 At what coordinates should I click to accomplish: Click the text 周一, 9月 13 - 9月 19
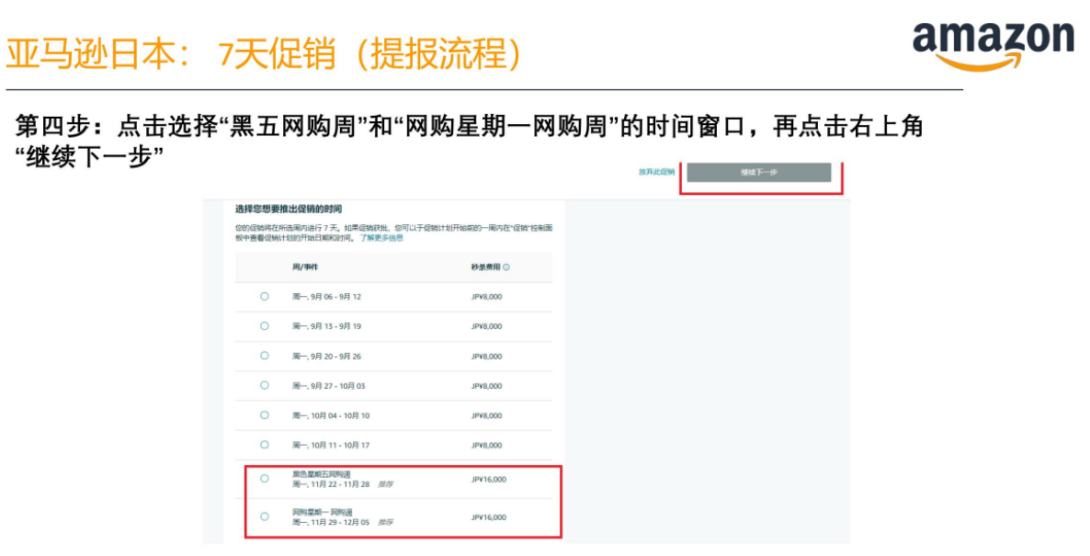coord(327,327)
